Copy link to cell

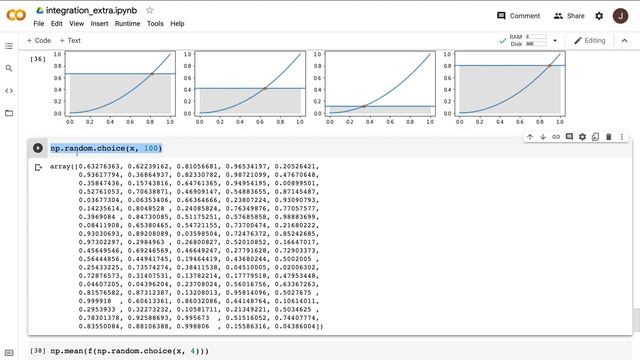(556, 137)
